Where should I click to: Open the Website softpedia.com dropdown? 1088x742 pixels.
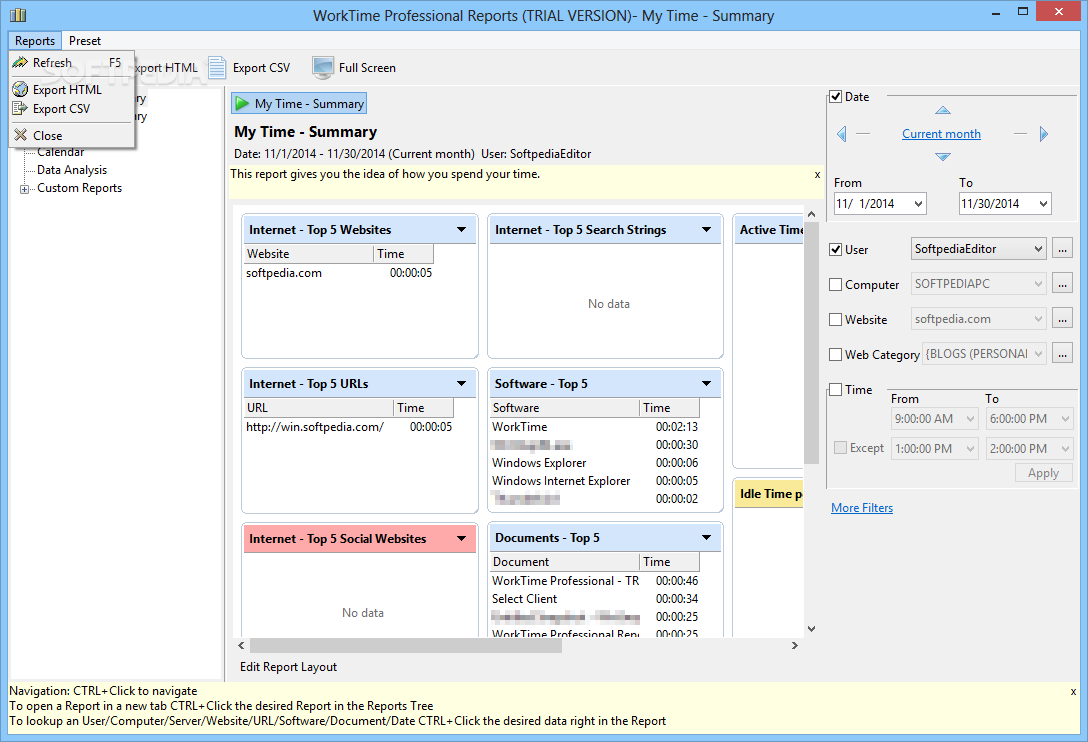coord(1038,319)
